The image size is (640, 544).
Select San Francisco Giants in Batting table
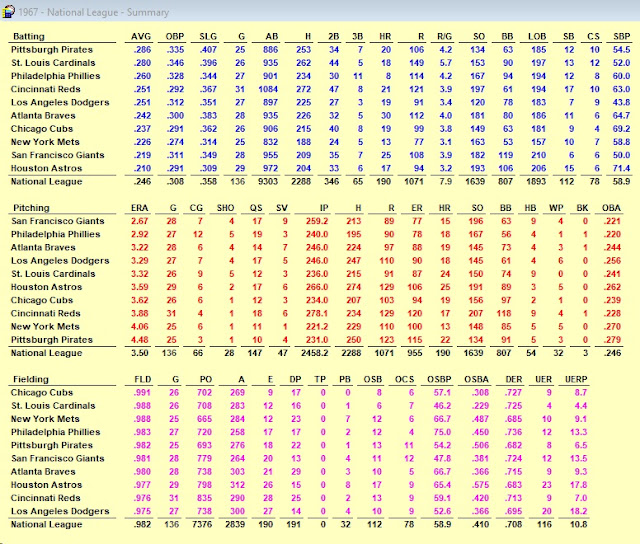[58, 155]
